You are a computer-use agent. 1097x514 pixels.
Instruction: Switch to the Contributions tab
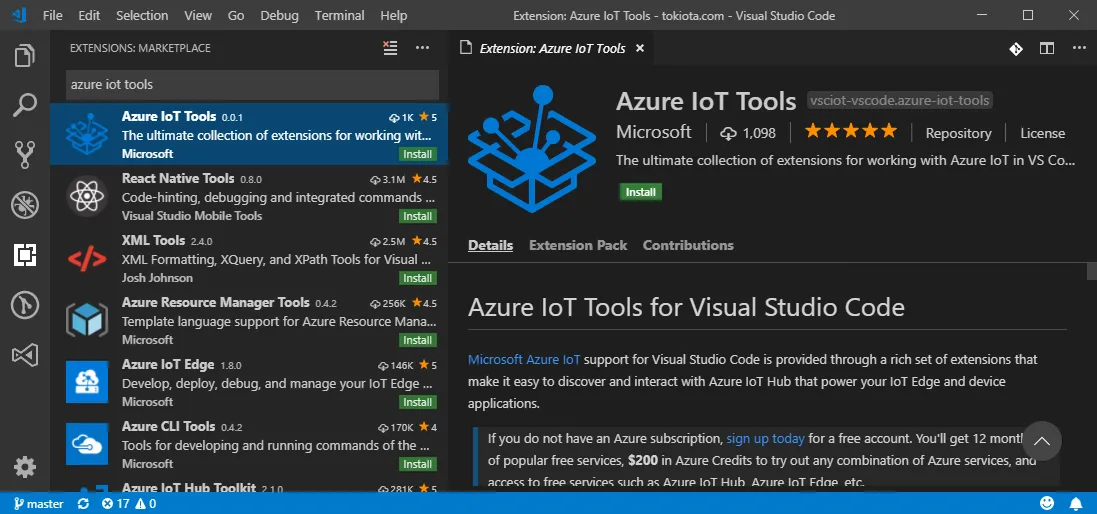(688, 245)
